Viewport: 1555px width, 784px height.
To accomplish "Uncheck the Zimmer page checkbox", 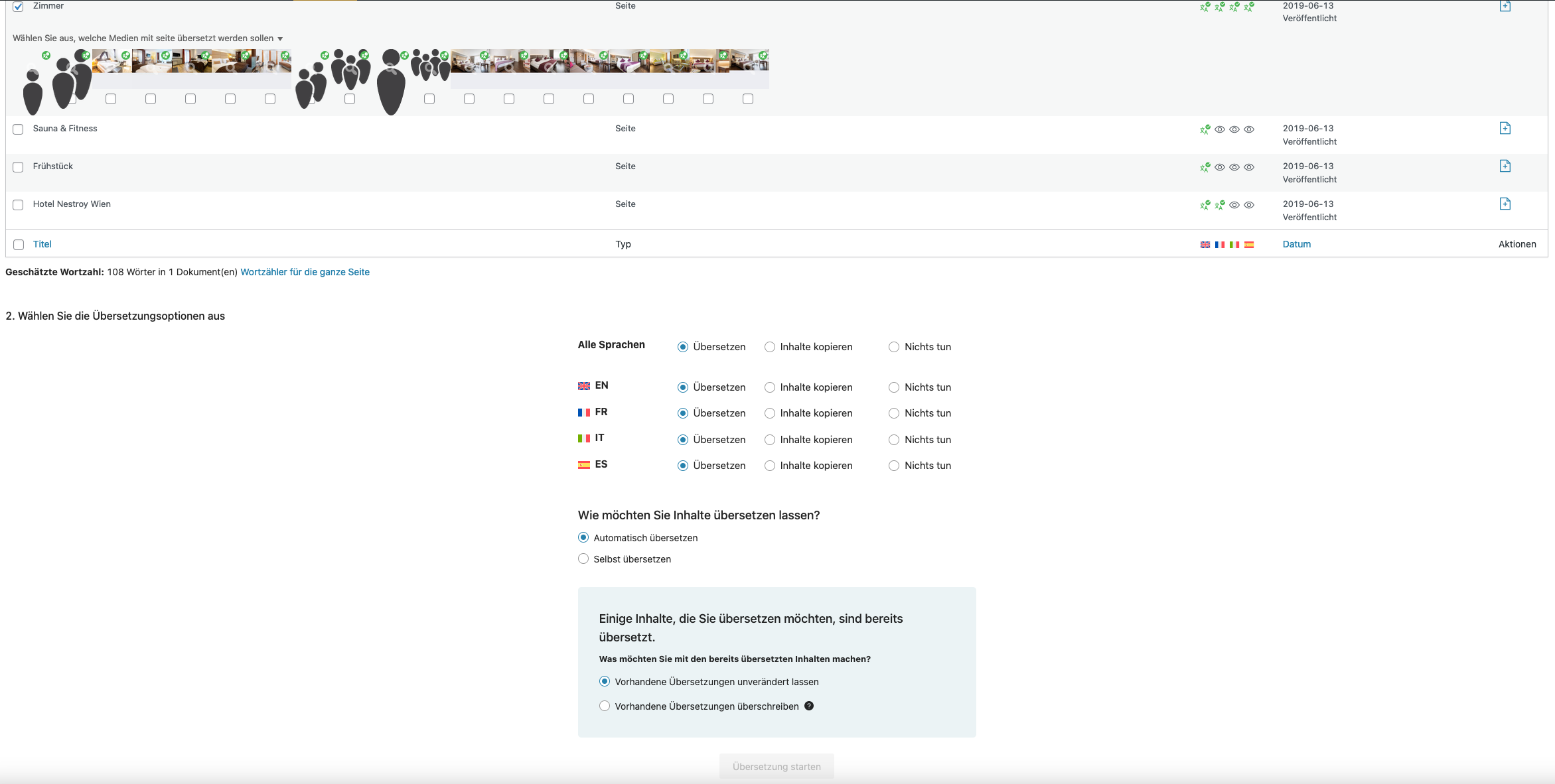I will point(18,7).
